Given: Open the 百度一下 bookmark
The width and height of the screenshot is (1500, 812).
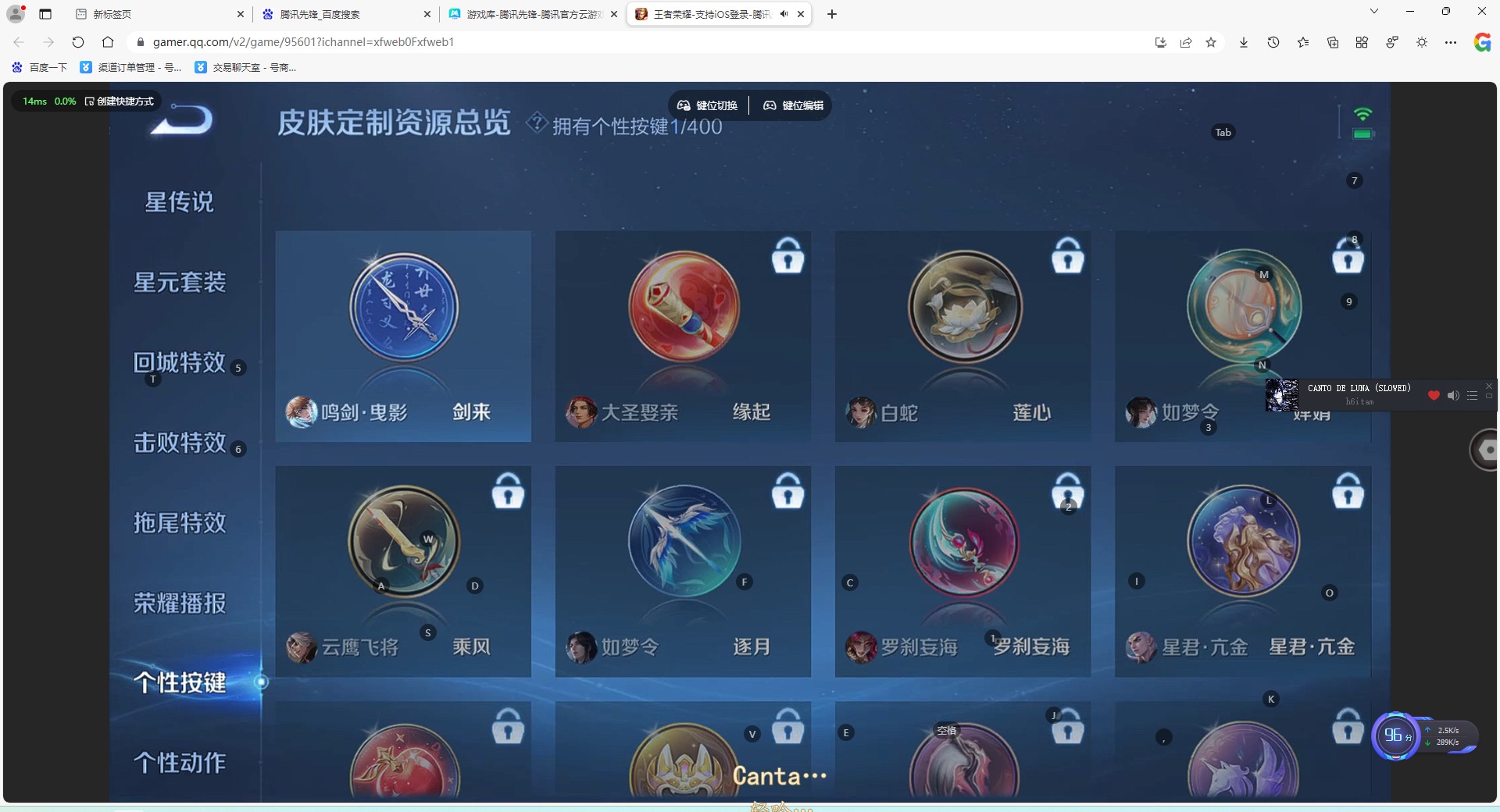Looking at the screenshot, I should click(x=39, y=68).
